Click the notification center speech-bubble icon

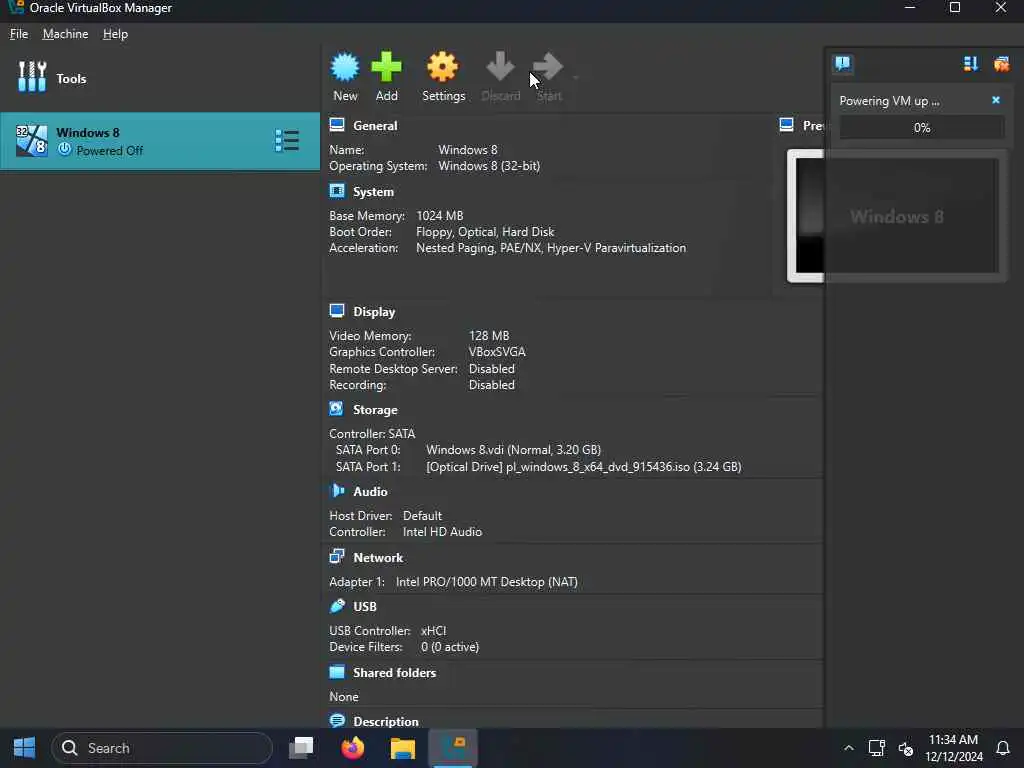(842, 63)
